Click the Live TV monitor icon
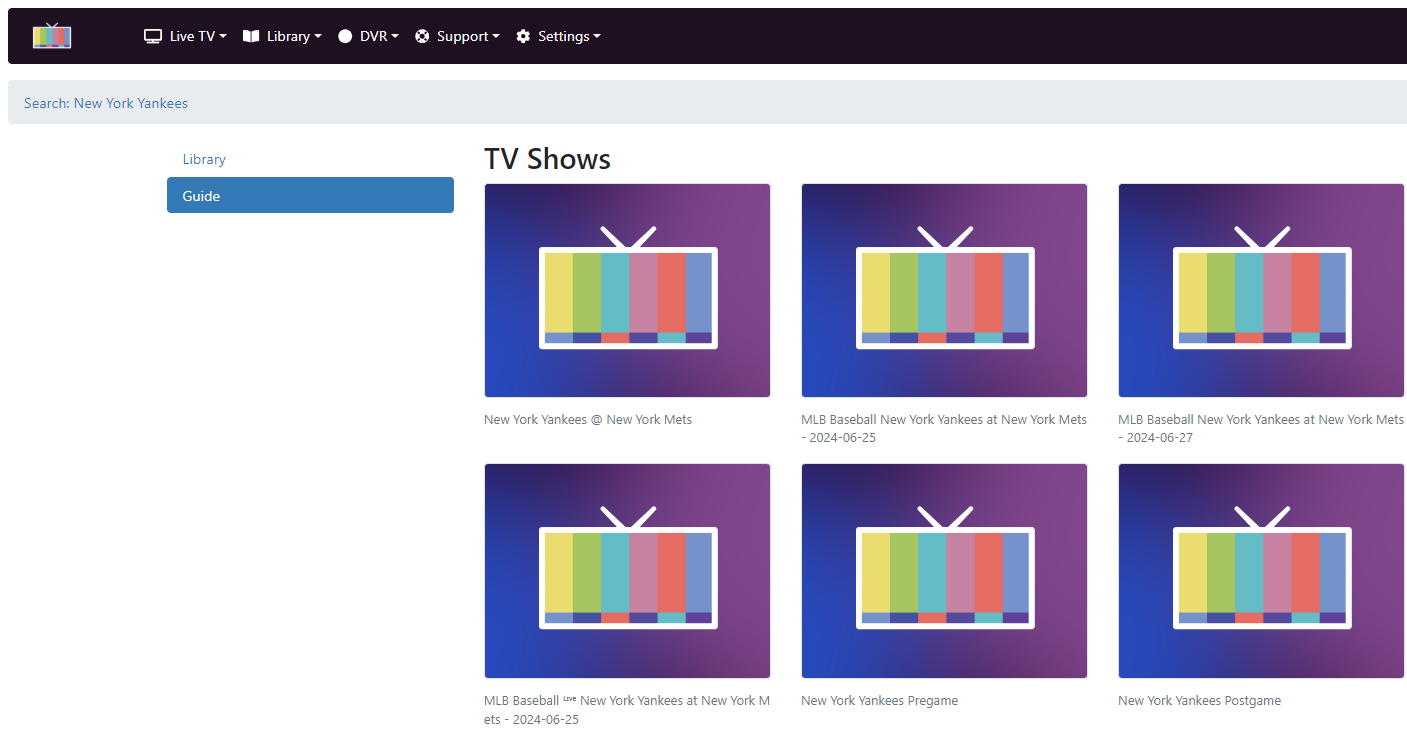Viewport: 1407px width, 730px height. (153, 36)
